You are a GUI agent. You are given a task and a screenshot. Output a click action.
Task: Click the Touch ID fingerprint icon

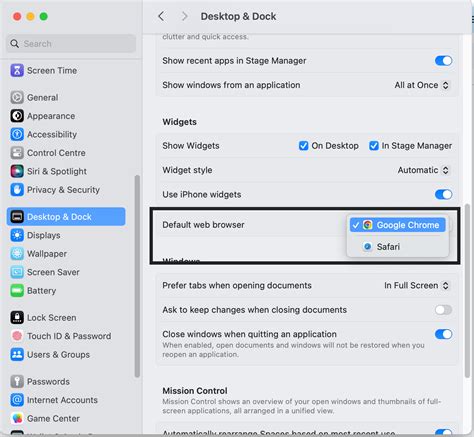pyautogui.click(x=17, y=336)
